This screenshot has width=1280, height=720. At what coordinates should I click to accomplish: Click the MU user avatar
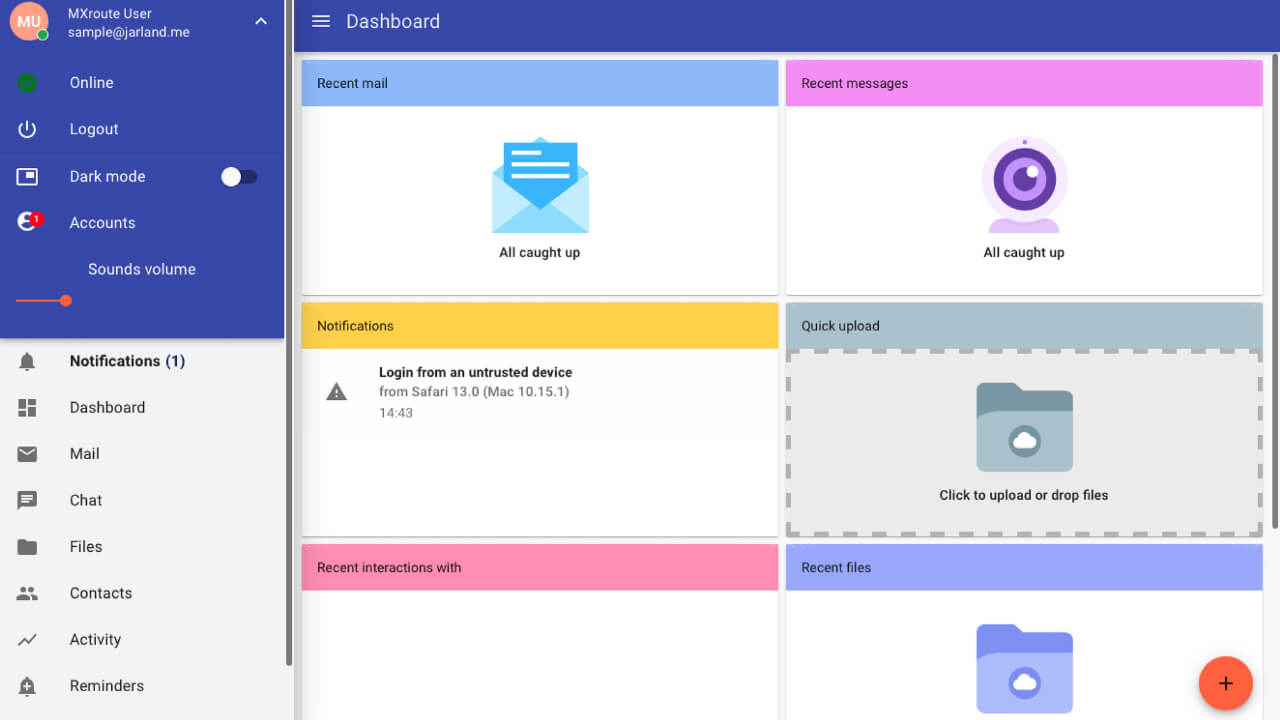pos(29,21)
